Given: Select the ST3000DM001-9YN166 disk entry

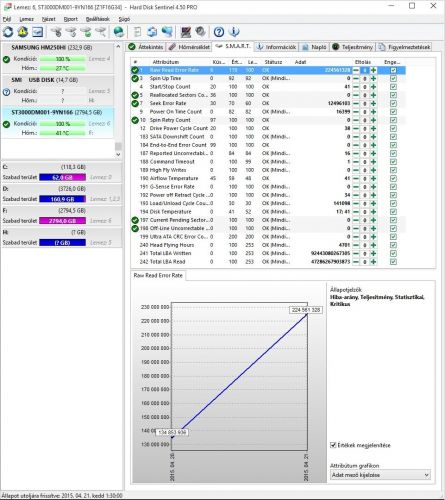Looking at the screenshot, I should [x=57, y=122].
